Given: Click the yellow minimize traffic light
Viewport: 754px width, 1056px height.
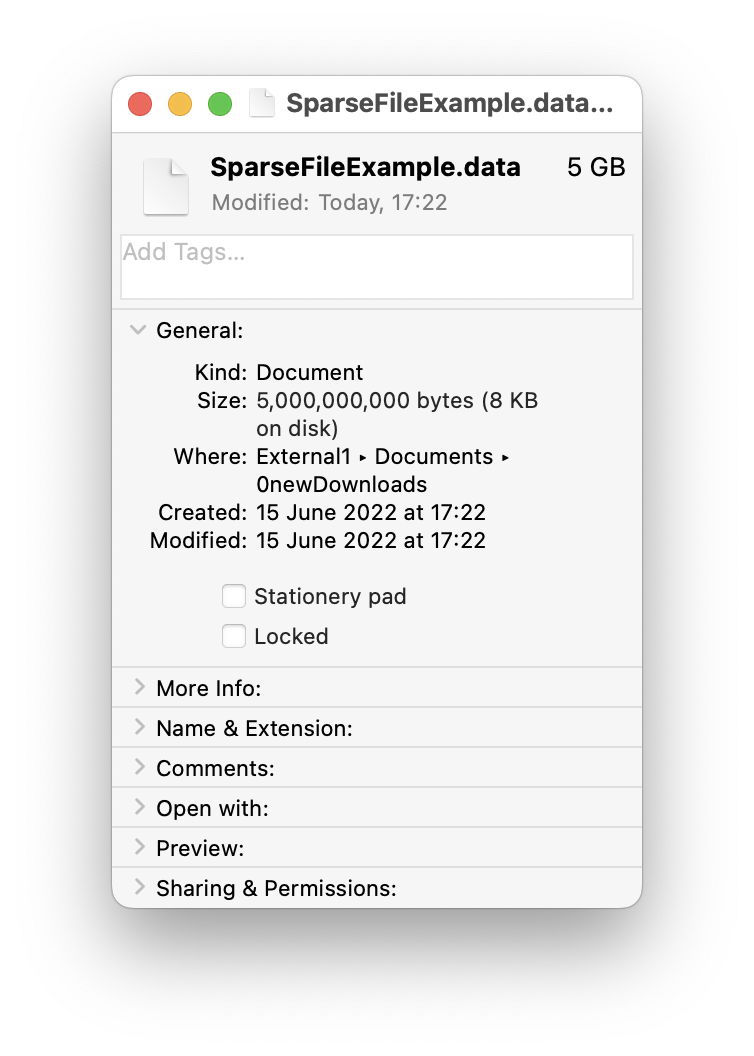Looking at the screenshot, I should 180,103.
